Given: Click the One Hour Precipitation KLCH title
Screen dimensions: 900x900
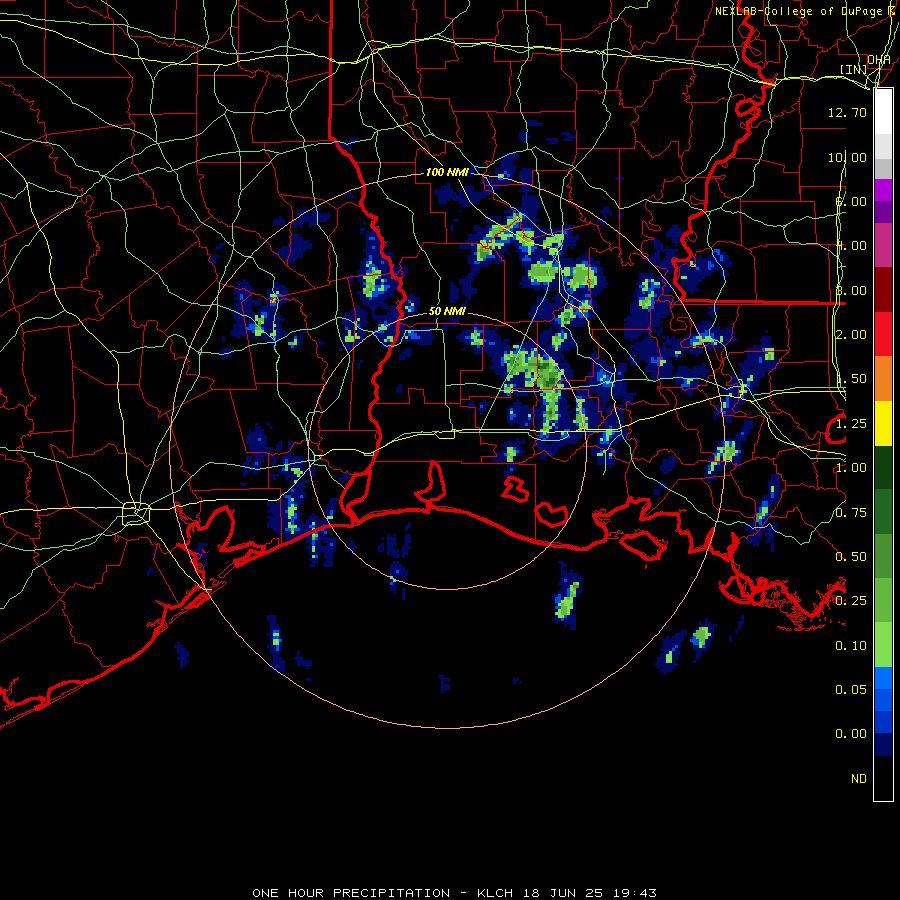Looking at the screenshot, I should coord(454,893).
